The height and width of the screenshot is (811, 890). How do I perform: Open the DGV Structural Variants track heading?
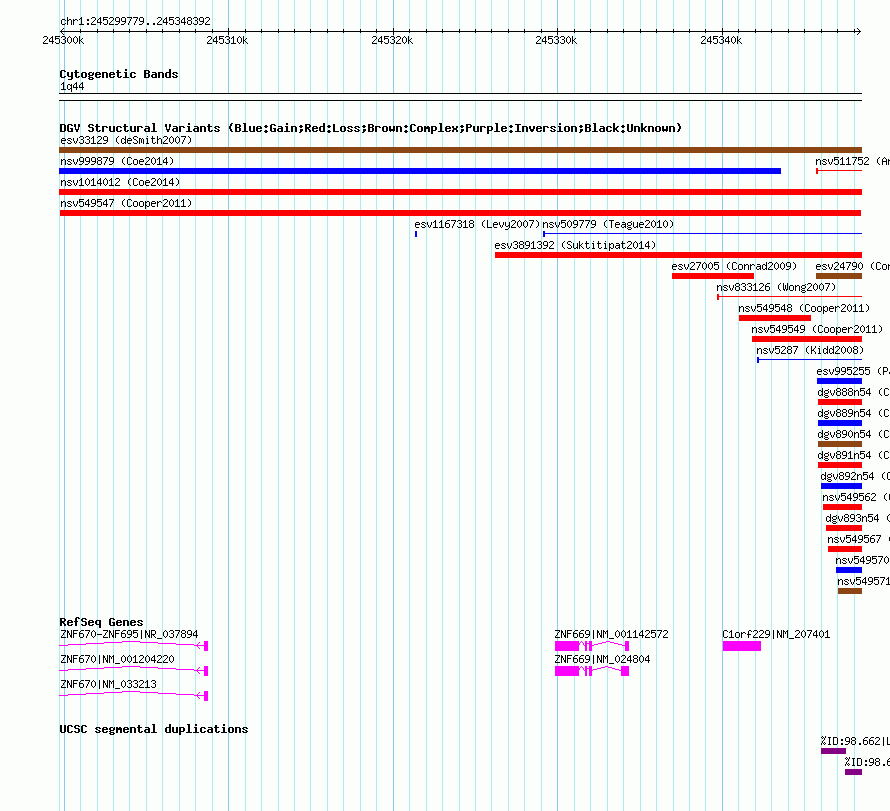point(370,128)
